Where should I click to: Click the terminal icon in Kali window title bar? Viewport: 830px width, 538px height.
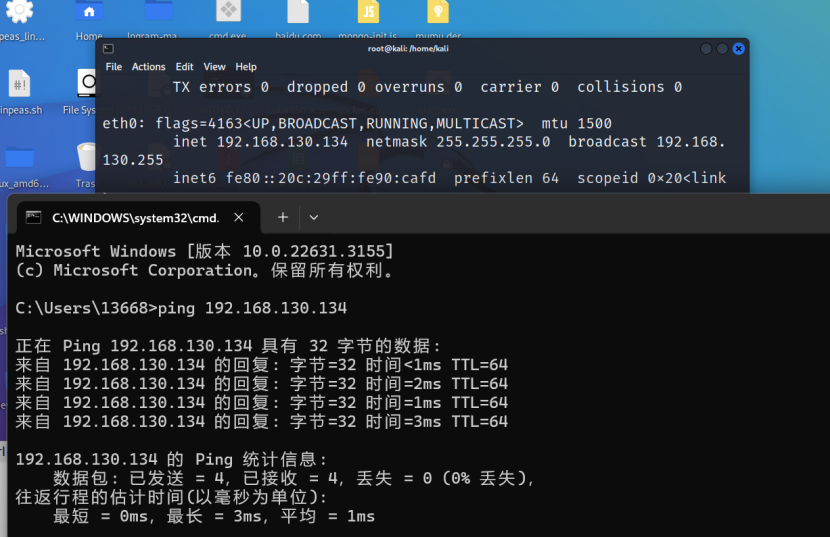pyautogui.click(x=109, y=49)
